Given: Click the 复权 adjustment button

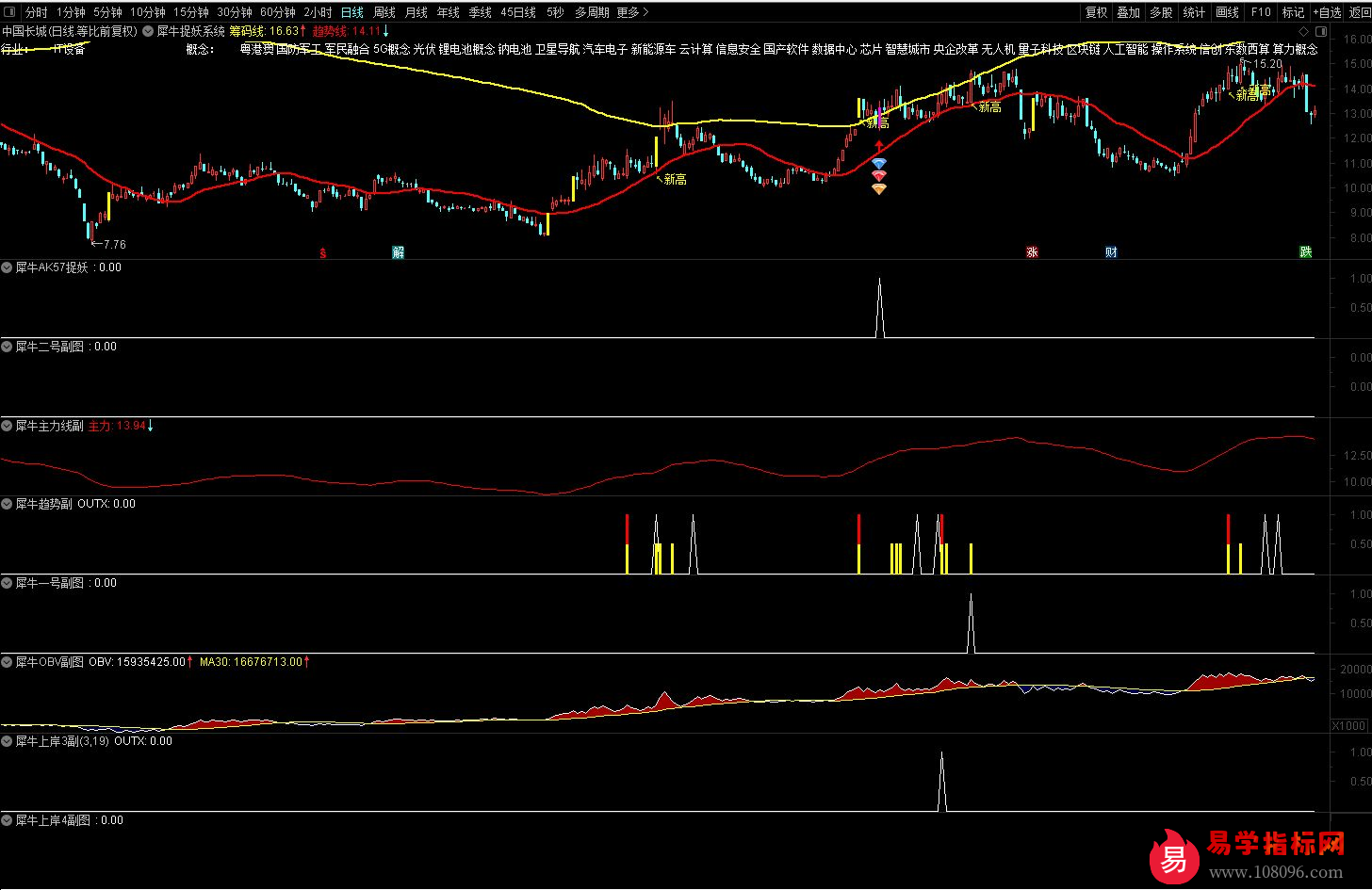Looking at the screenshot, I should click(x=1097, y=12).
